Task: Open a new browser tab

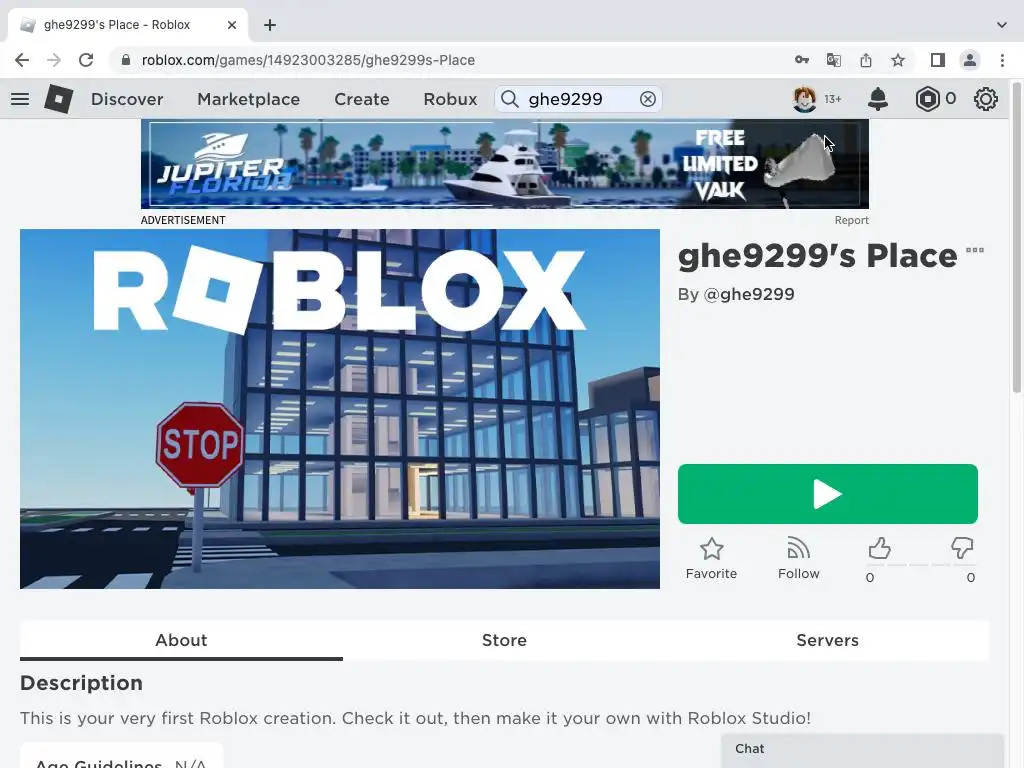Action: pyautogui.click(x=270, y=25)
